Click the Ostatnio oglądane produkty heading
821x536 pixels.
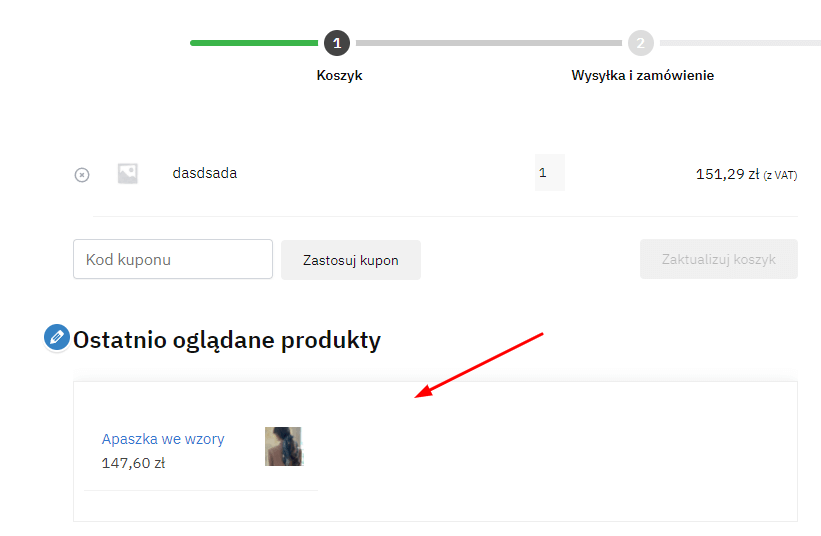click(227, 340)
